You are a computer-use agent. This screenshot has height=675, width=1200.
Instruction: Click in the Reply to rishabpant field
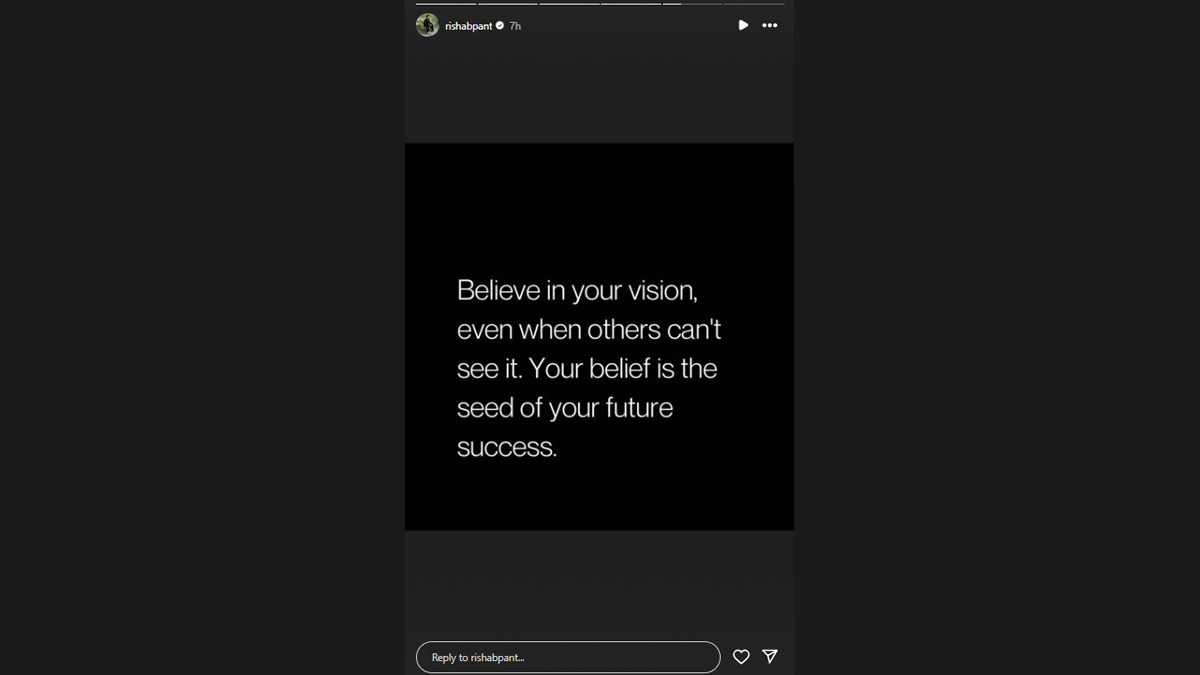568,657
